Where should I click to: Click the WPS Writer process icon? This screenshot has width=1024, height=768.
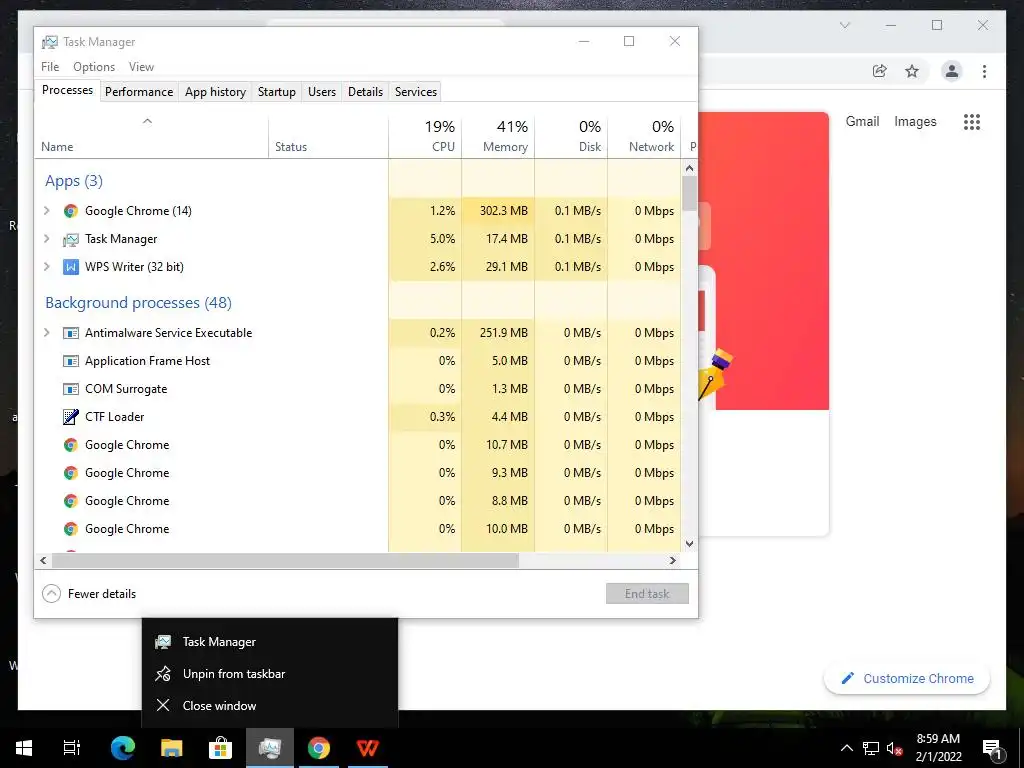click(x=71, y=267)
